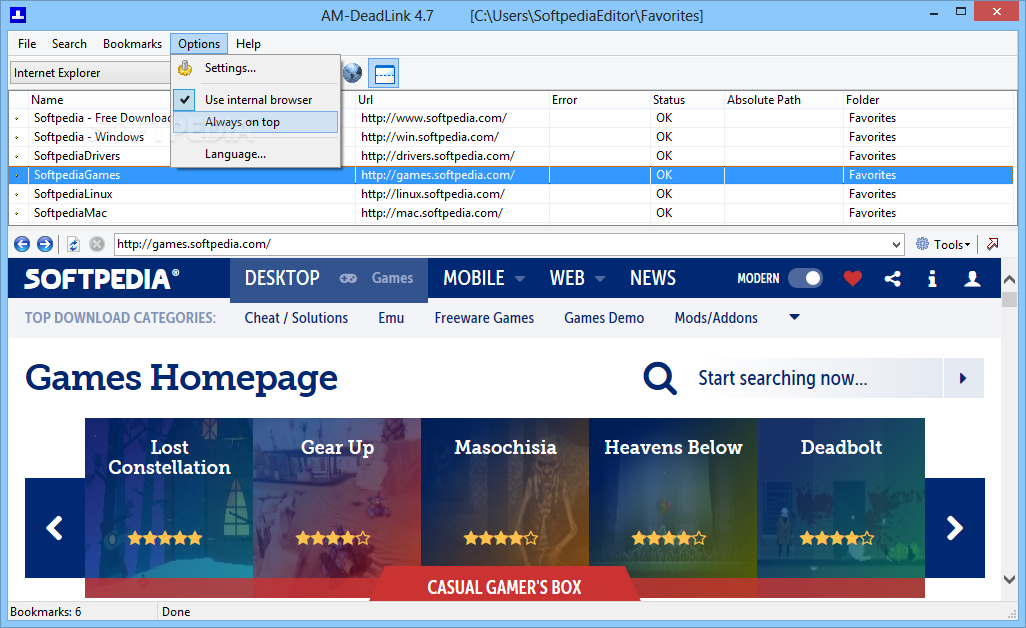Click the address bar URL field
This screenshot has height=628, width=1026.
[501, 244]
